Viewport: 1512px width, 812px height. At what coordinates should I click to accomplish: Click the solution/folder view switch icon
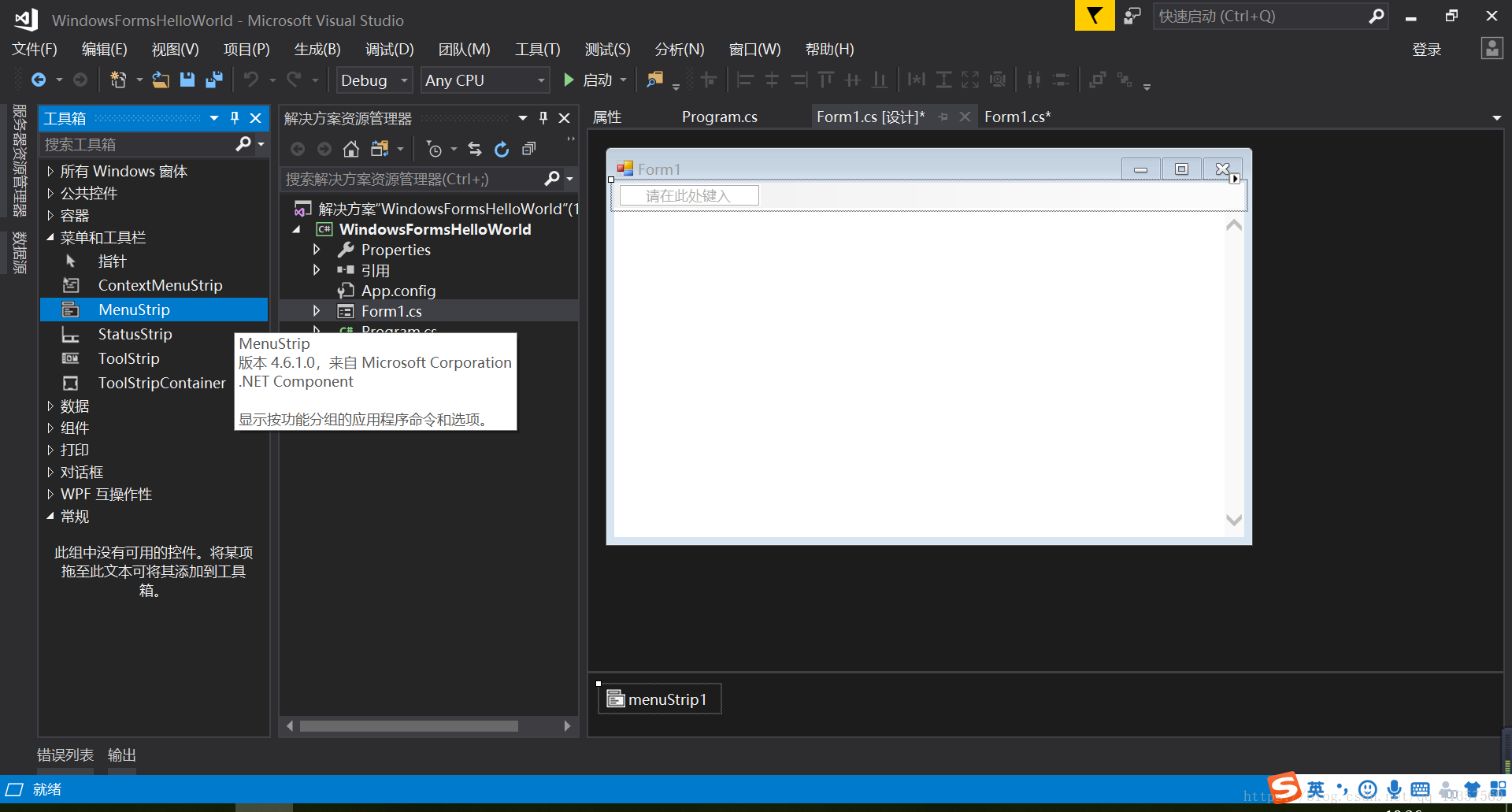[380, 149]
